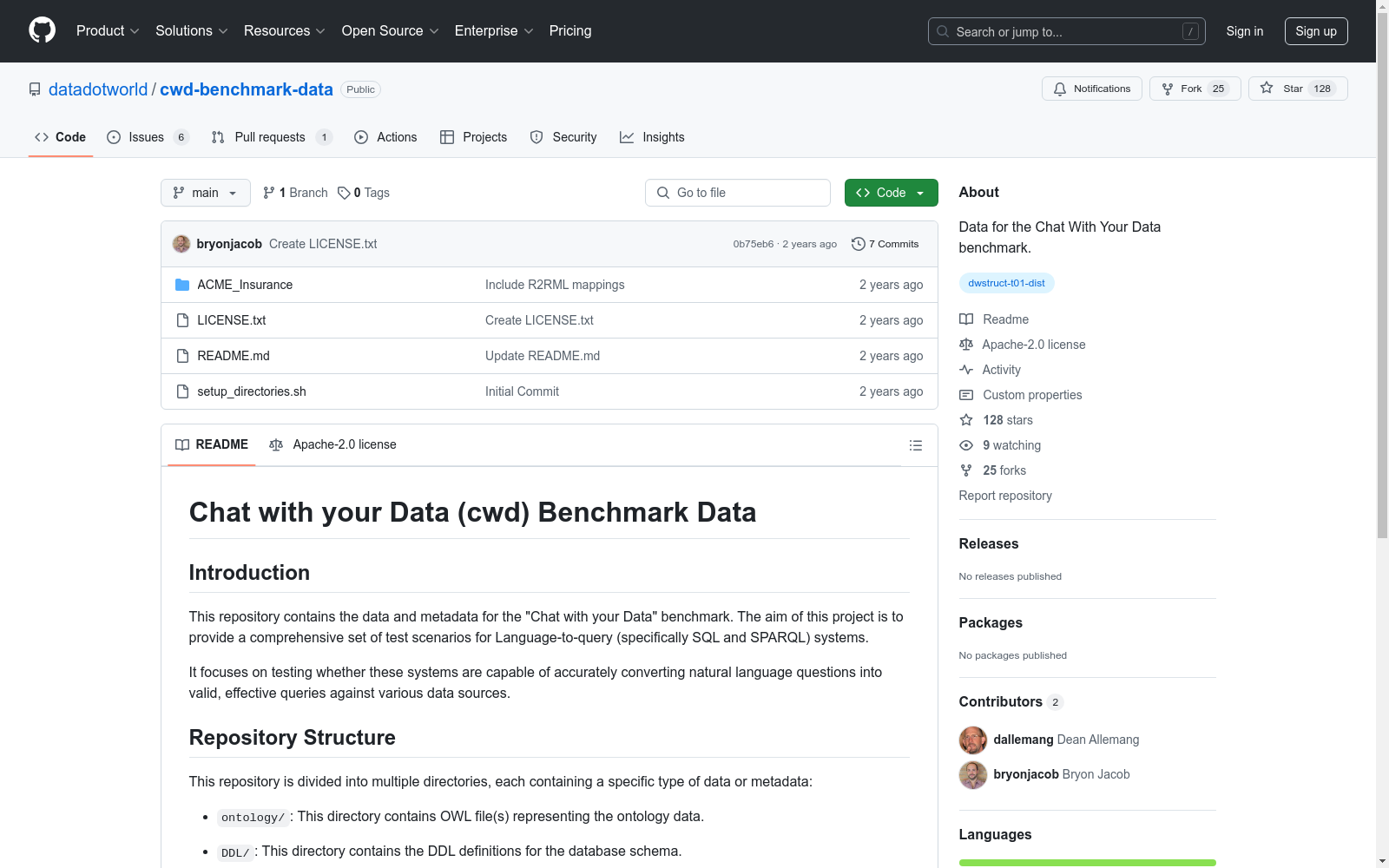Open the Issues tab
1389x868 pixels.
148,137
